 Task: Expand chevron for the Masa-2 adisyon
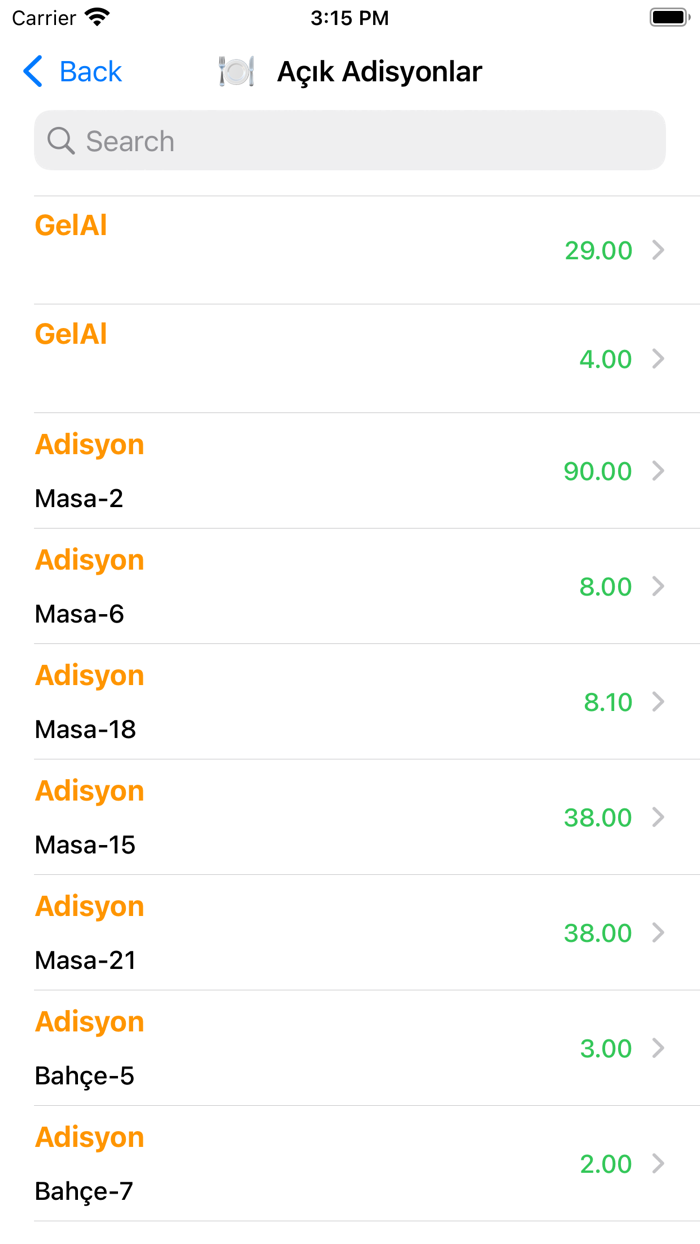click(x=658, y=471)
